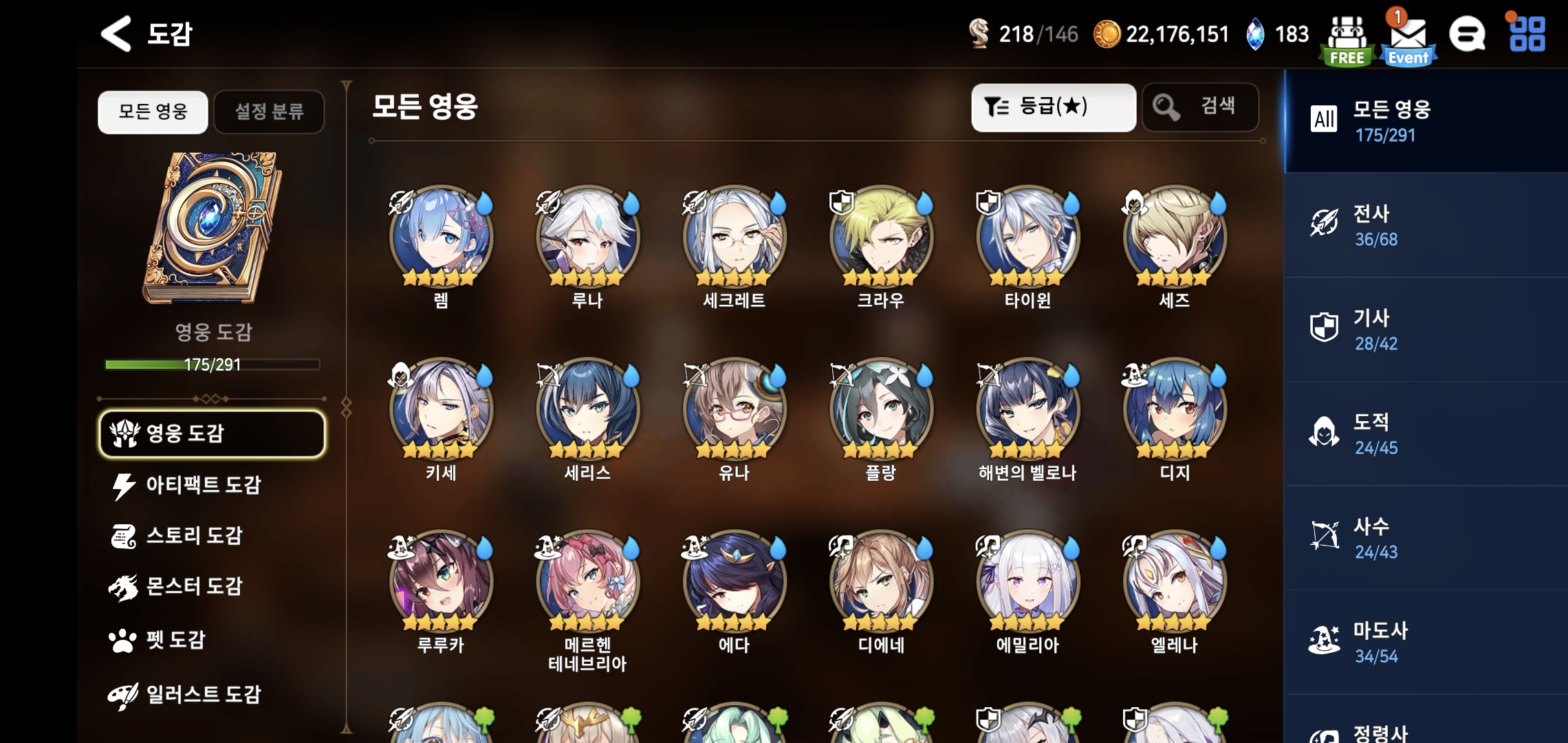Click the 175/291 collection progress bar
The image size is (1568, 743).
(x=213, y=365)
